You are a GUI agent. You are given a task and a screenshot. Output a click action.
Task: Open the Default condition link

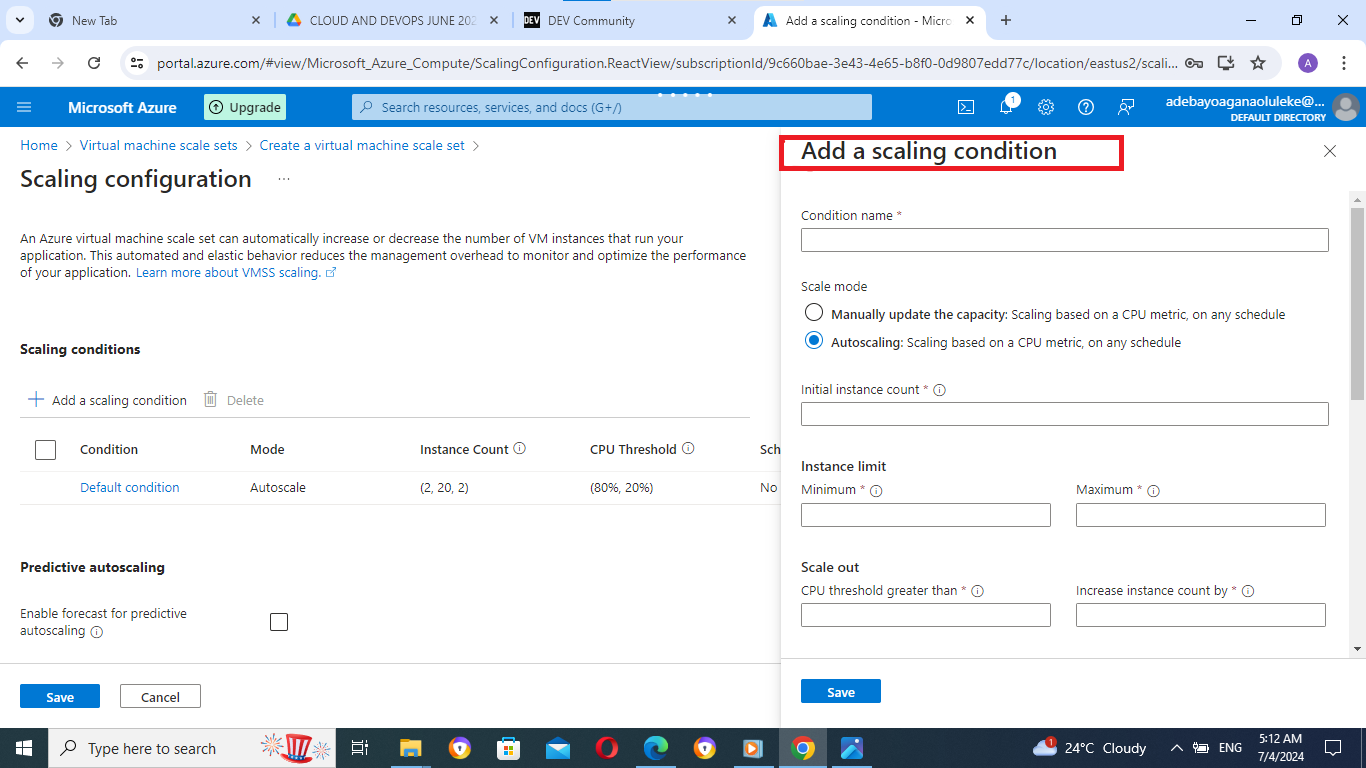point(130,488)
